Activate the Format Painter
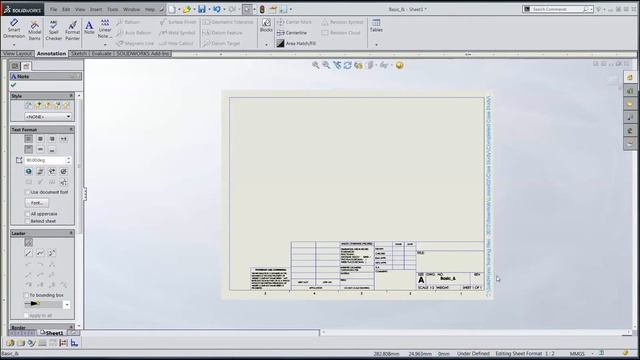The width and height of the screenshot is (640, 360). pos(72,31)
